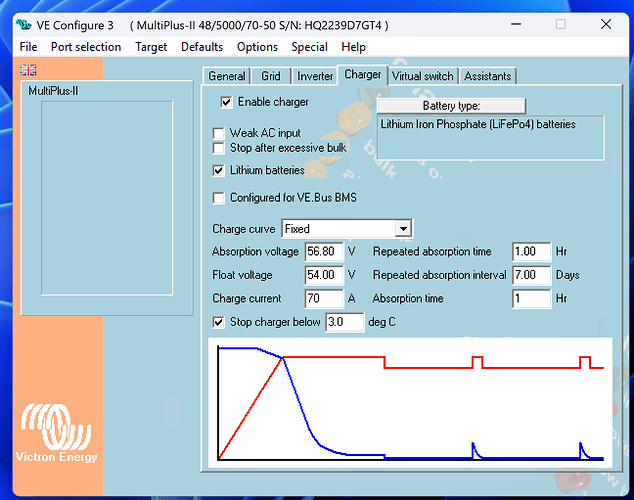Click the MultiPlus-II device panel box
This screenshot has width=634, height=500.
[x=107, y=198]
